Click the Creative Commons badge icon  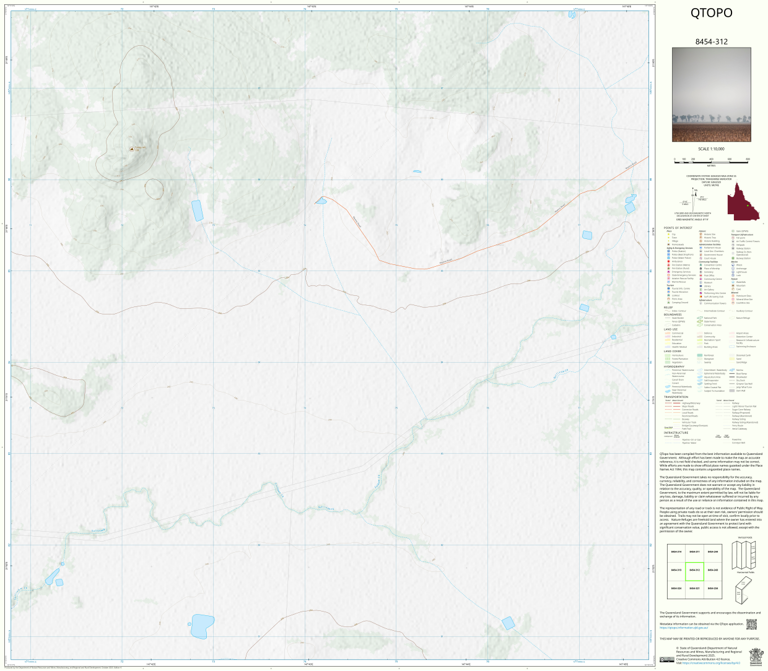pyautogui.click(x=667, y=660)
